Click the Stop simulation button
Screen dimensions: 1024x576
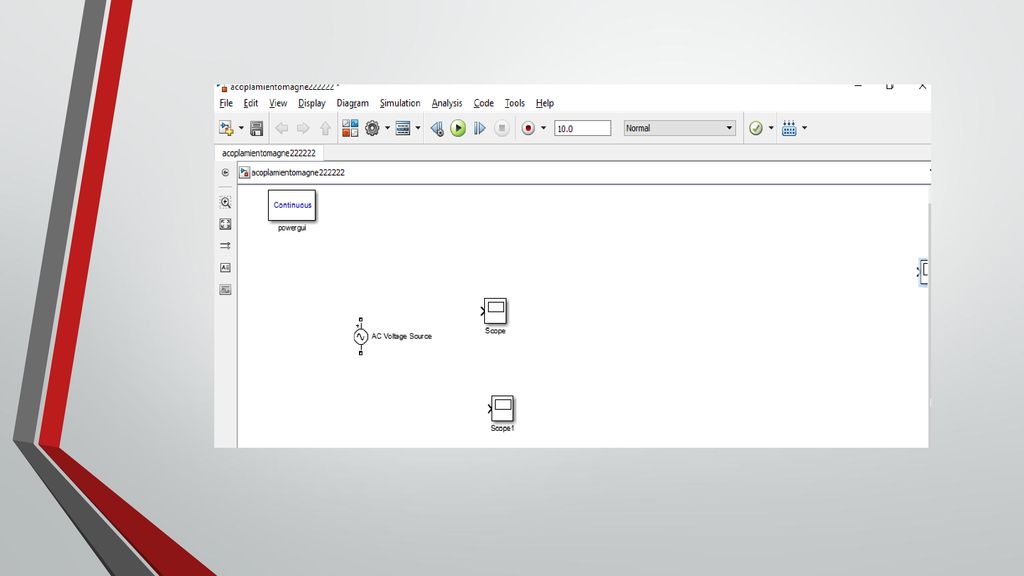tap(502, 129)
